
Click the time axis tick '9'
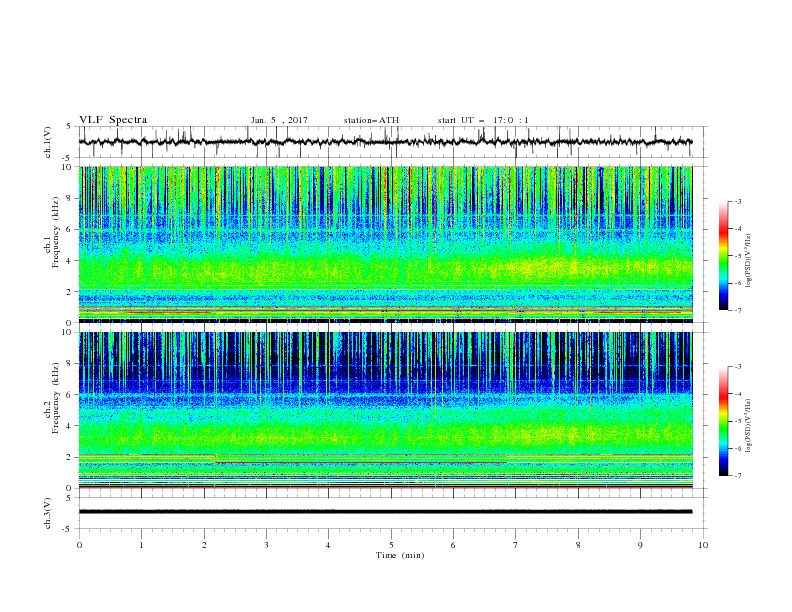pyautogui.click(x=640, y=545)
